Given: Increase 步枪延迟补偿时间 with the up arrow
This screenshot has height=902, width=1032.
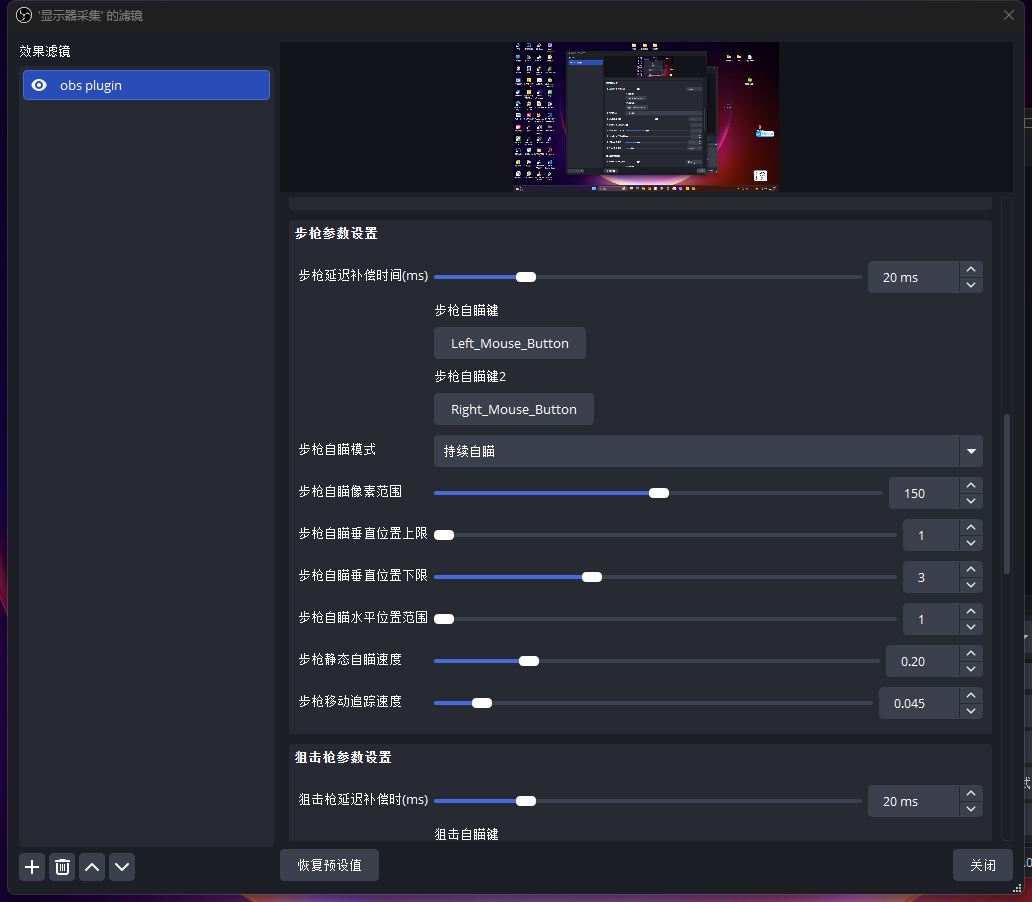Looking at the screenshot, I should coord(970,270).
